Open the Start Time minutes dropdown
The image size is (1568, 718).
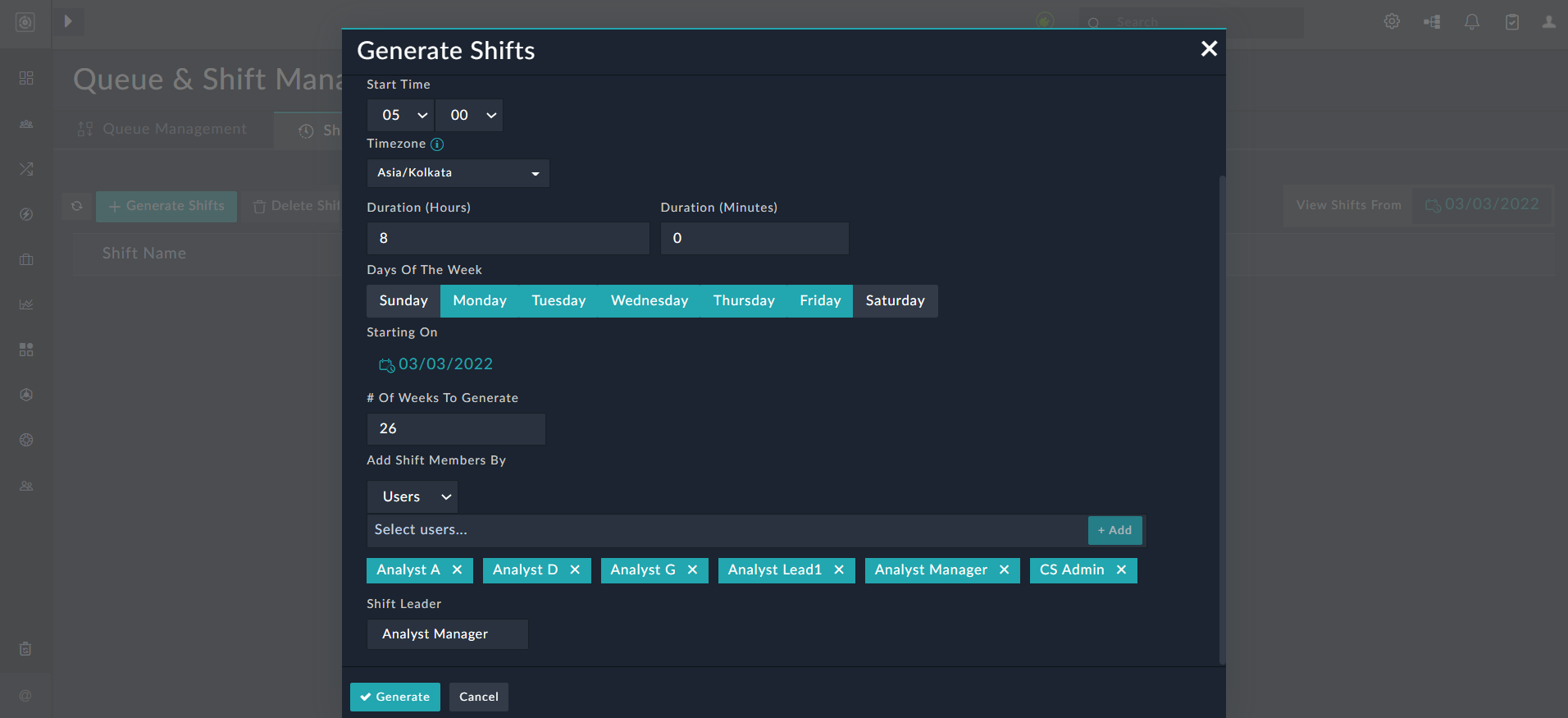(469, 116)
